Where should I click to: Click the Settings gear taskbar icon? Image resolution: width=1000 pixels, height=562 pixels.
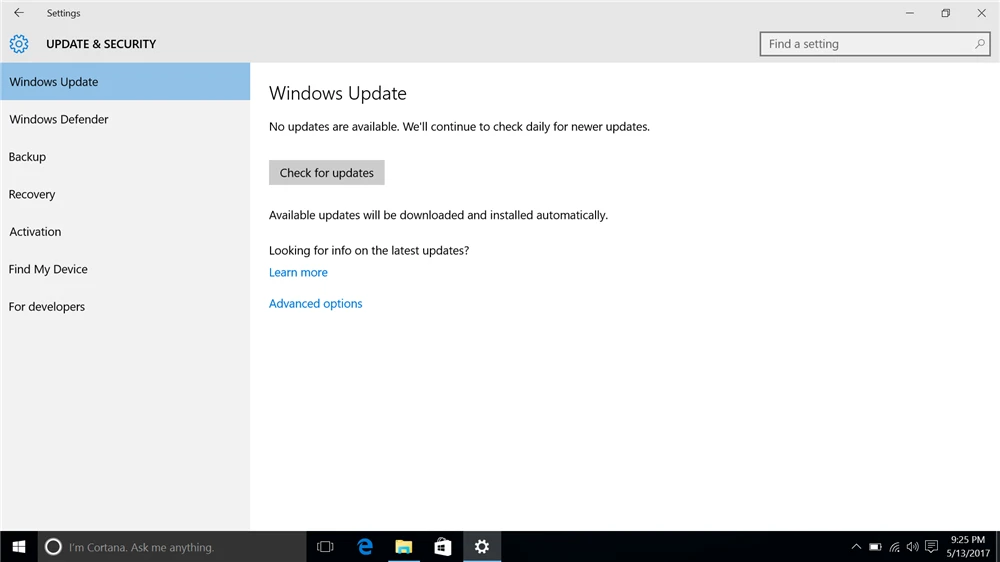point(482,547)
